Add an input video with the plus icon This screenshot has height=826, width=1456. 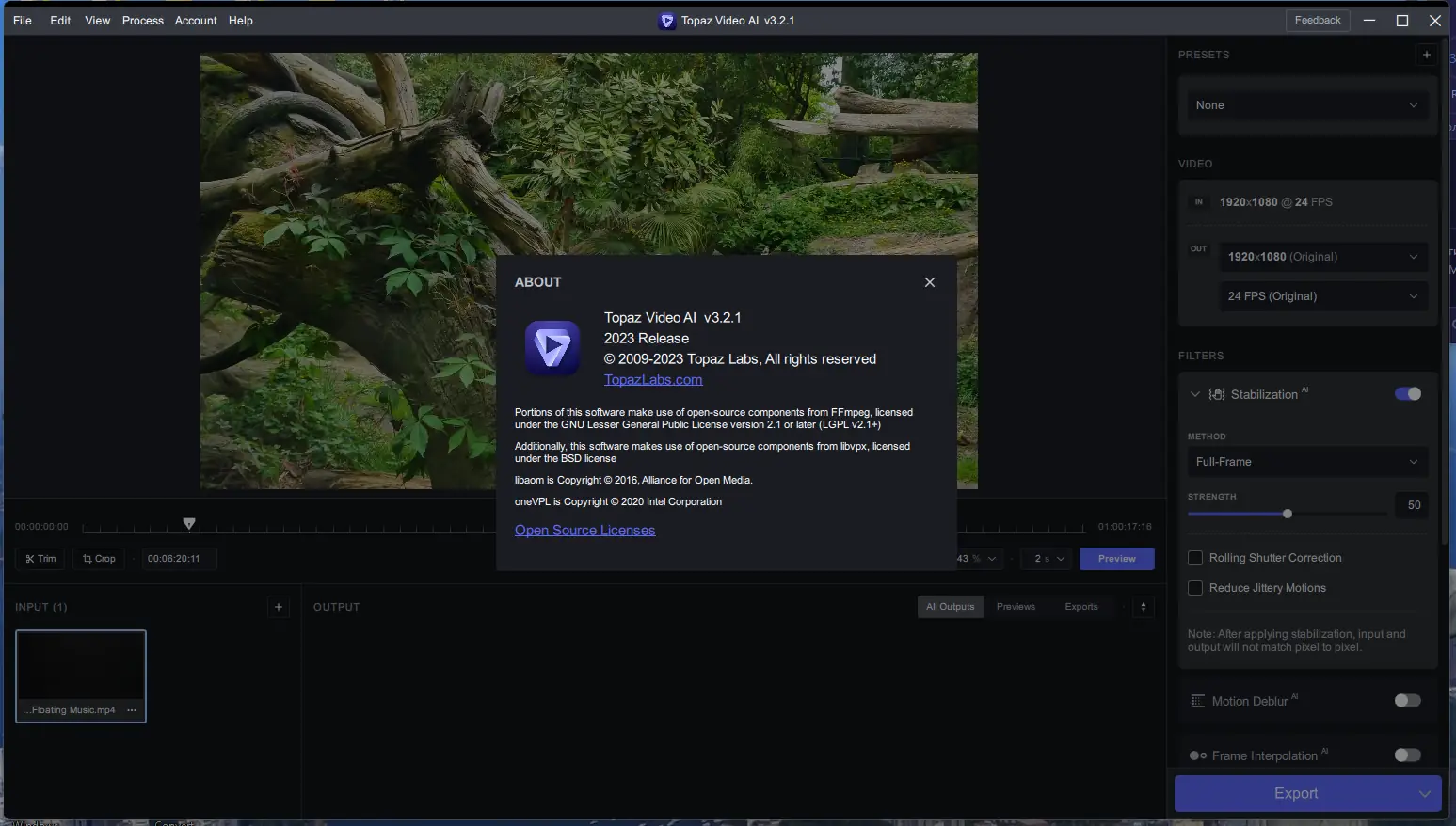pyautogui.click(x=279, y=607)
